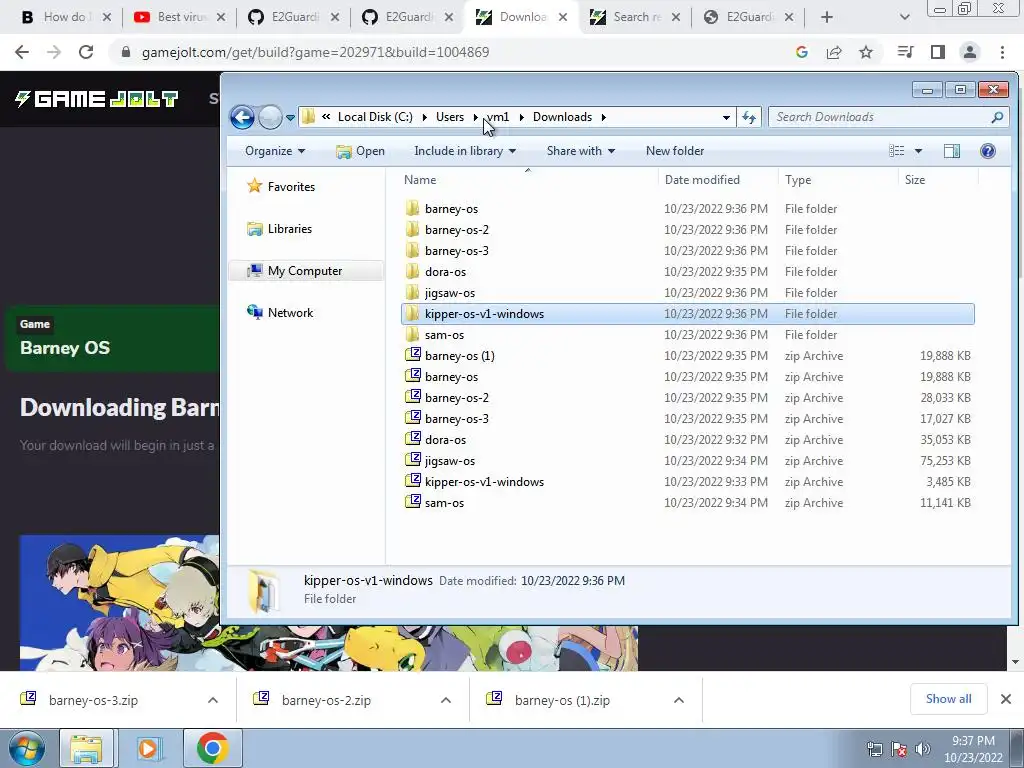
Task: Switch to the YouTube 'Best viru' tab
Action: click(178, 17)
